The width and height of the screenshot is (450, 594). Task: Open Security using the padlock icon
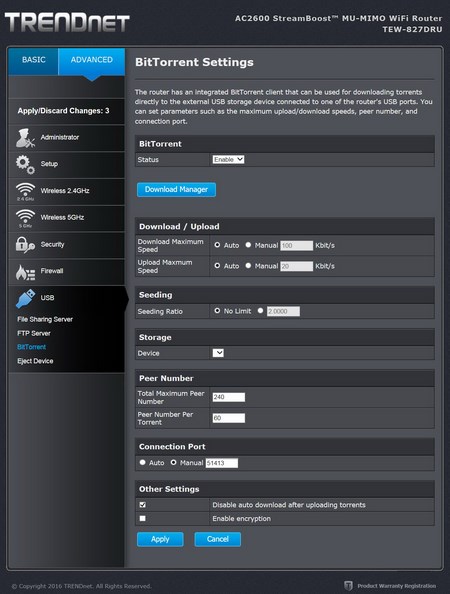25,245
